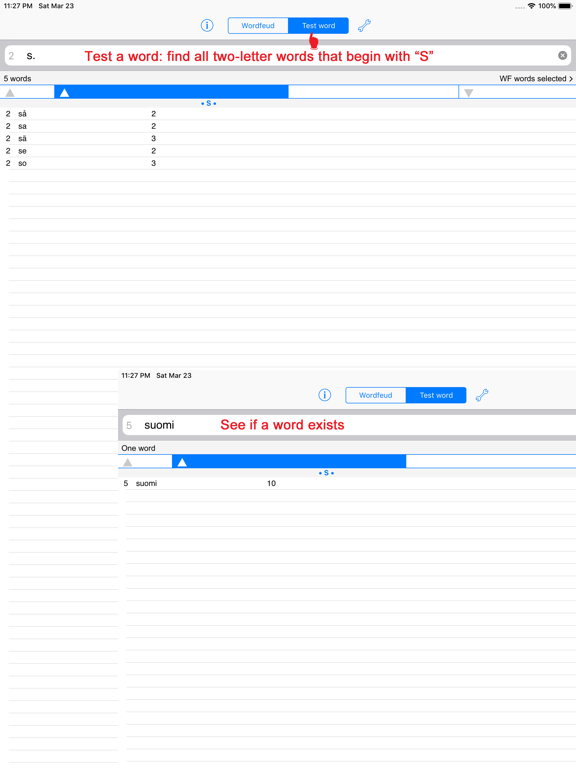Screen dimensions: 576x768
Task: Open the info icon in top toolbar
Action: pos(207,25)
